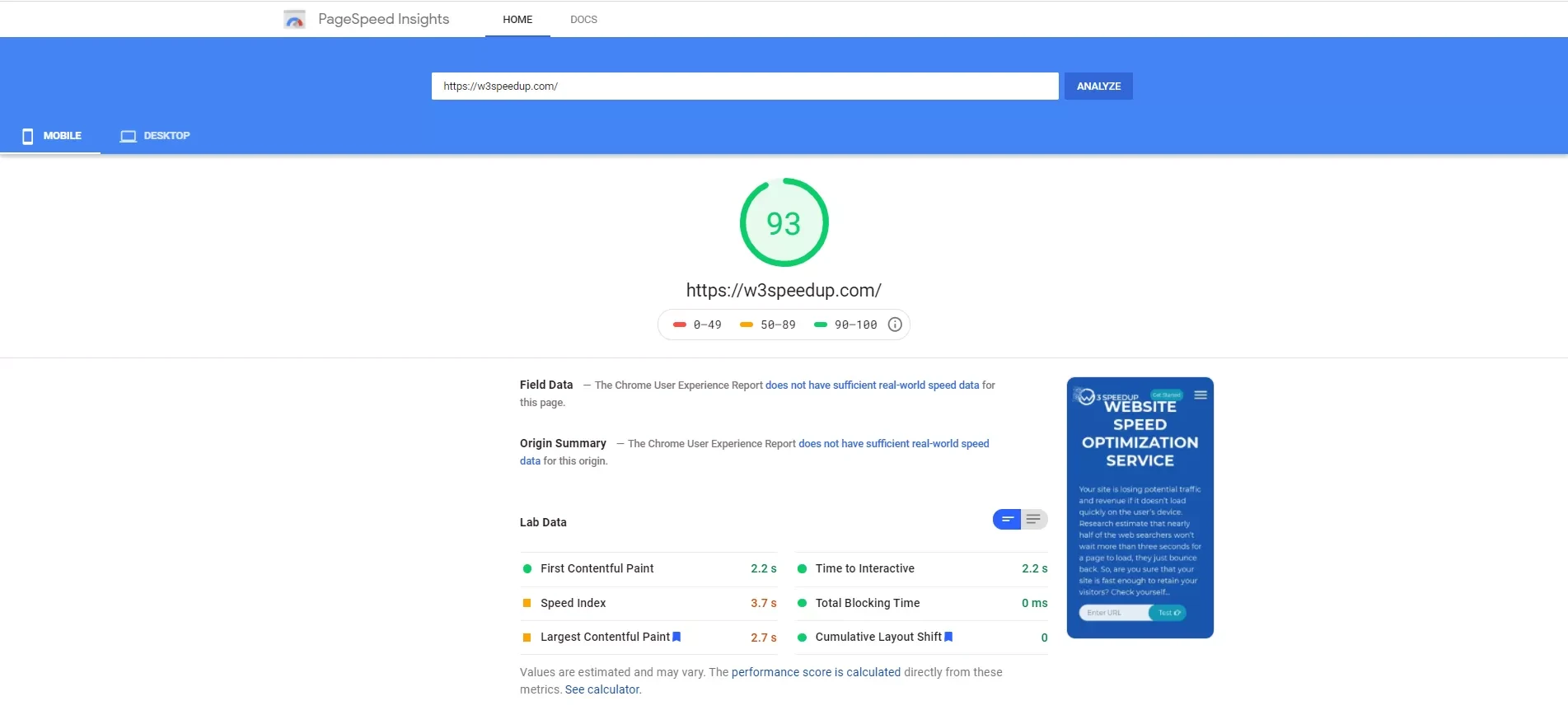This screenshot has width=1568, height=710.
Task: Open the PageSpeed Insights title link
Action: click(383, 19)
